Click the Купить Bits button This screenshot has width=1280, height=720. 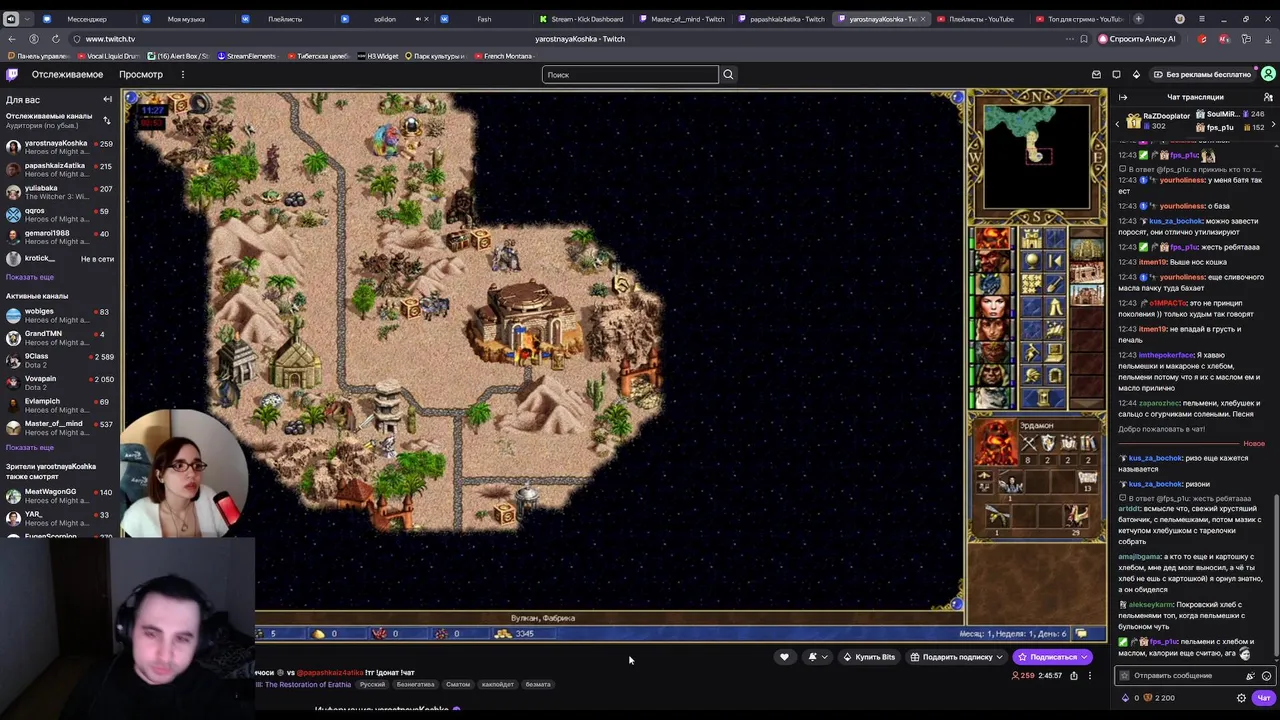[869, 657]
